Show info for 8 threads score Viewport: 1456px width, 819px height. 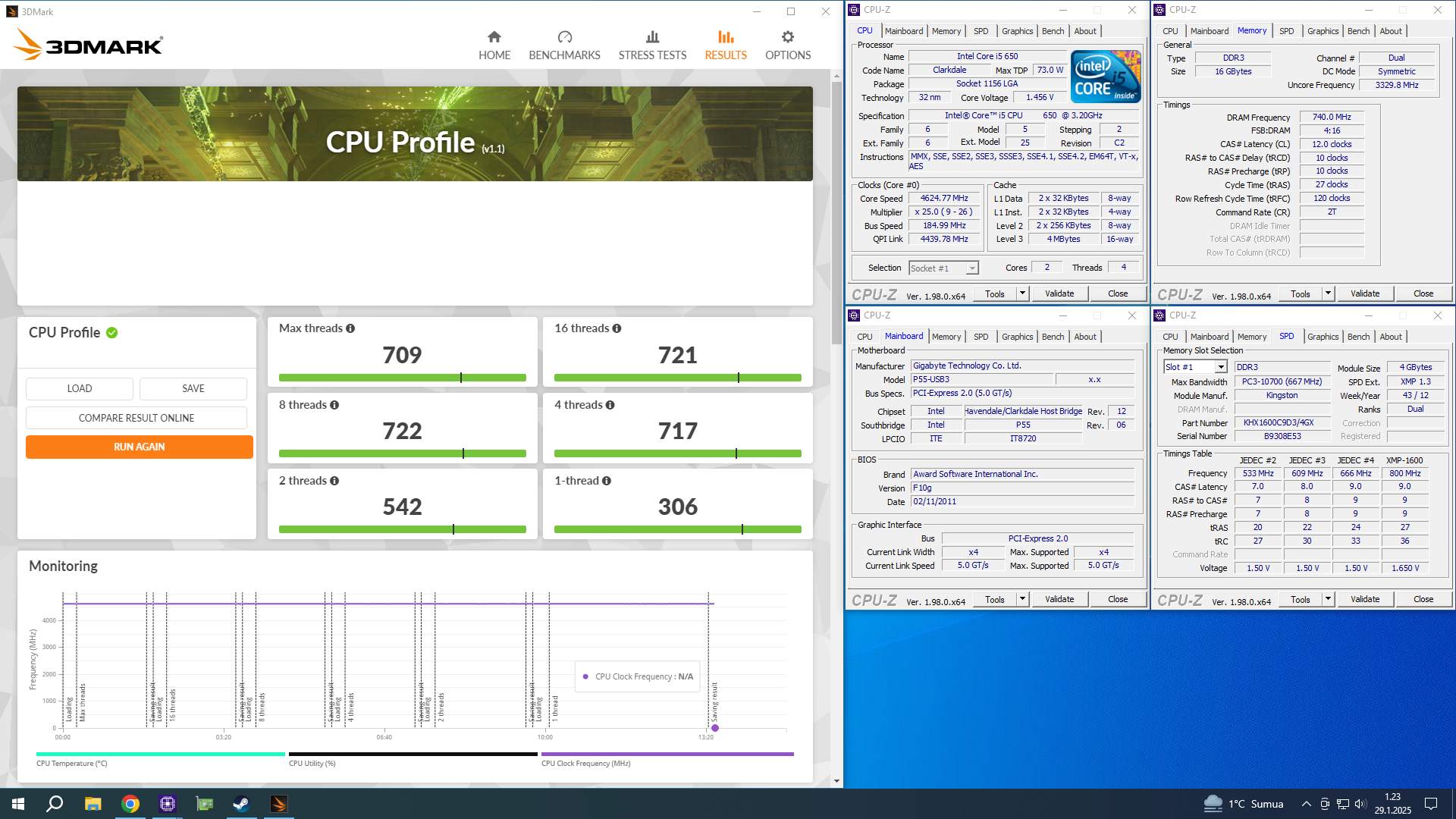point(334,405)
